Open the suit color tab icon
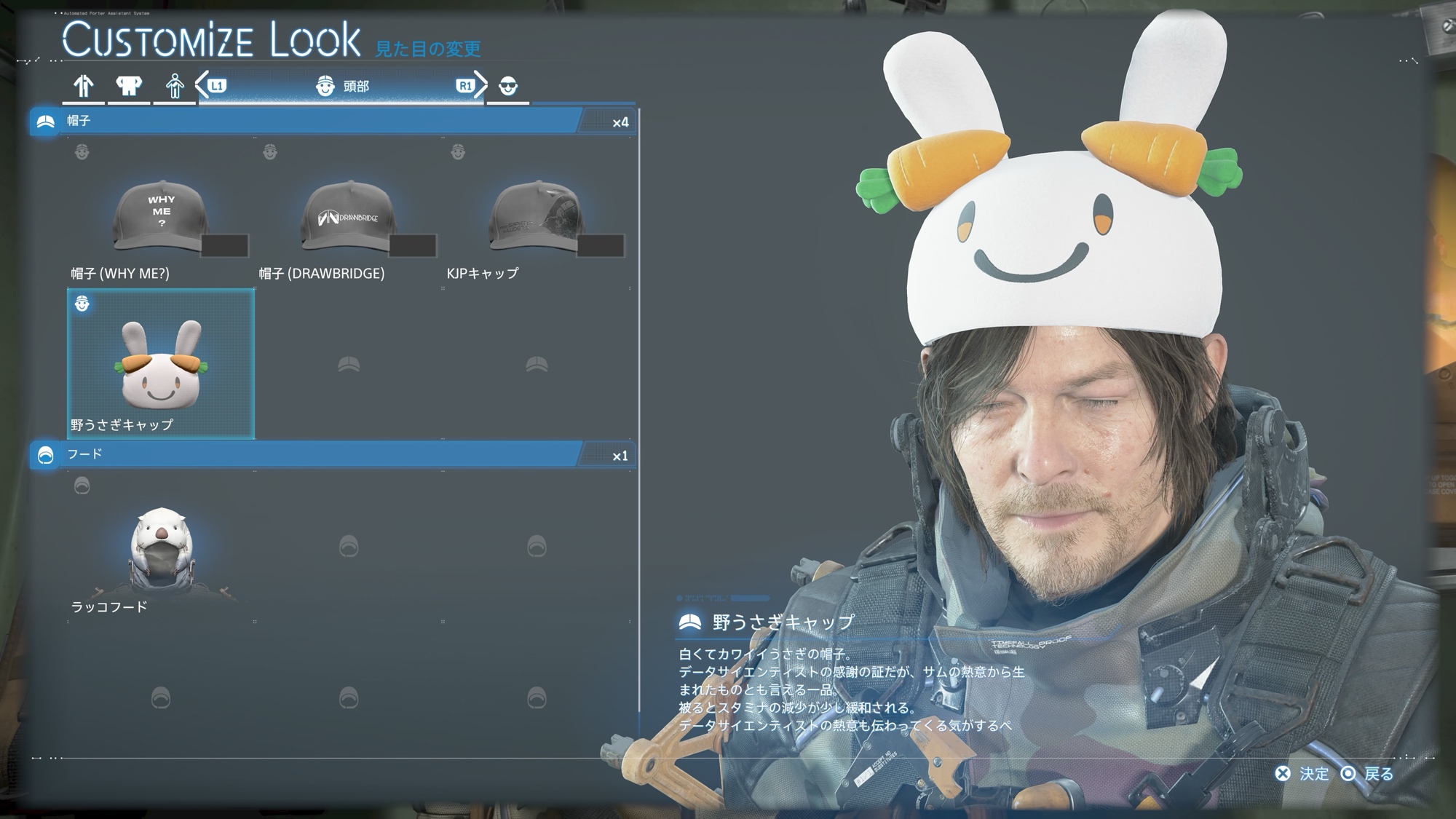1456x819 pixels. 84,86
